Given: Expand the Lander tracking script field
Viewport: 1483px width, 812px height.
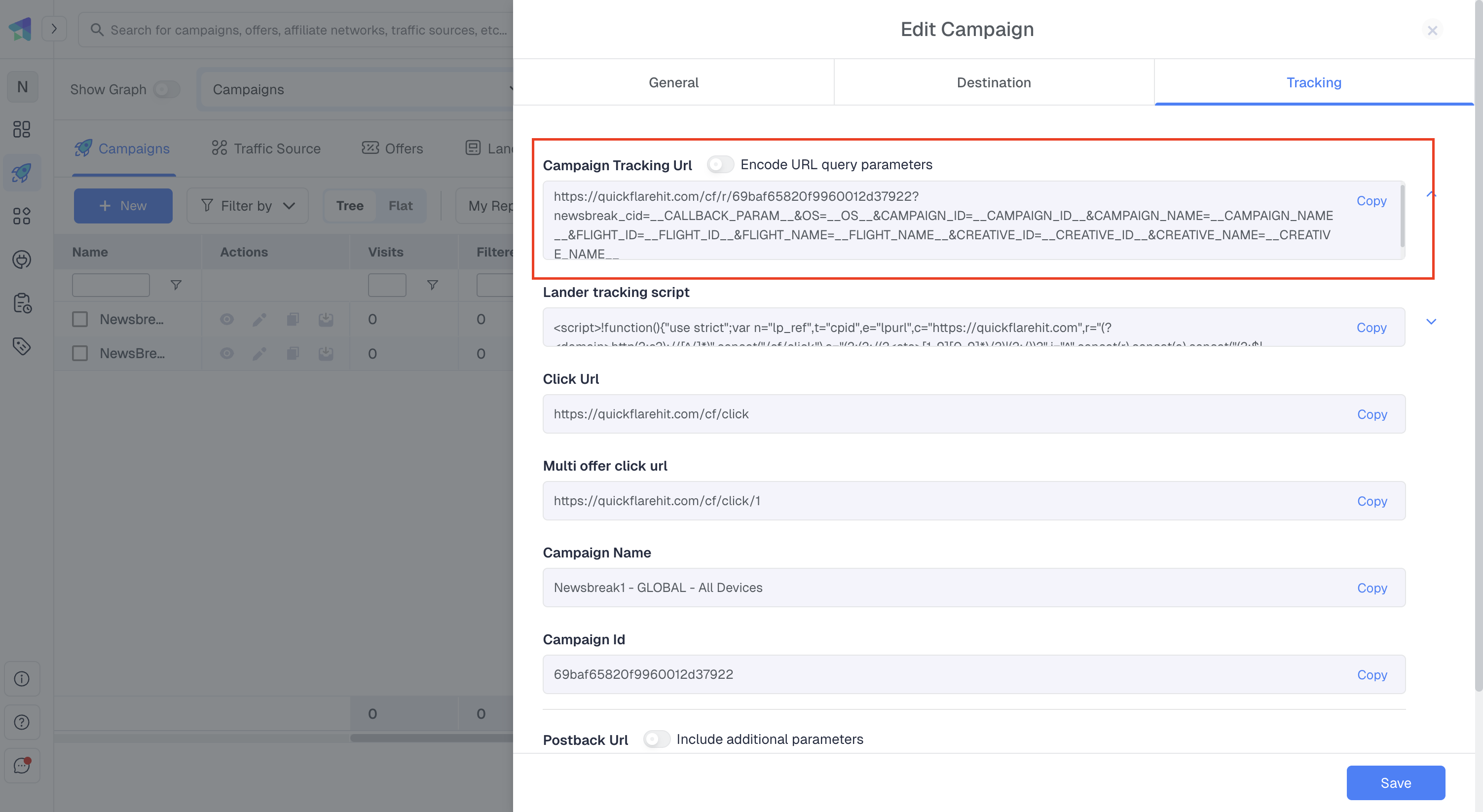Looking at the screenshot, I should pyautogui.click(x=1431, y=322).
